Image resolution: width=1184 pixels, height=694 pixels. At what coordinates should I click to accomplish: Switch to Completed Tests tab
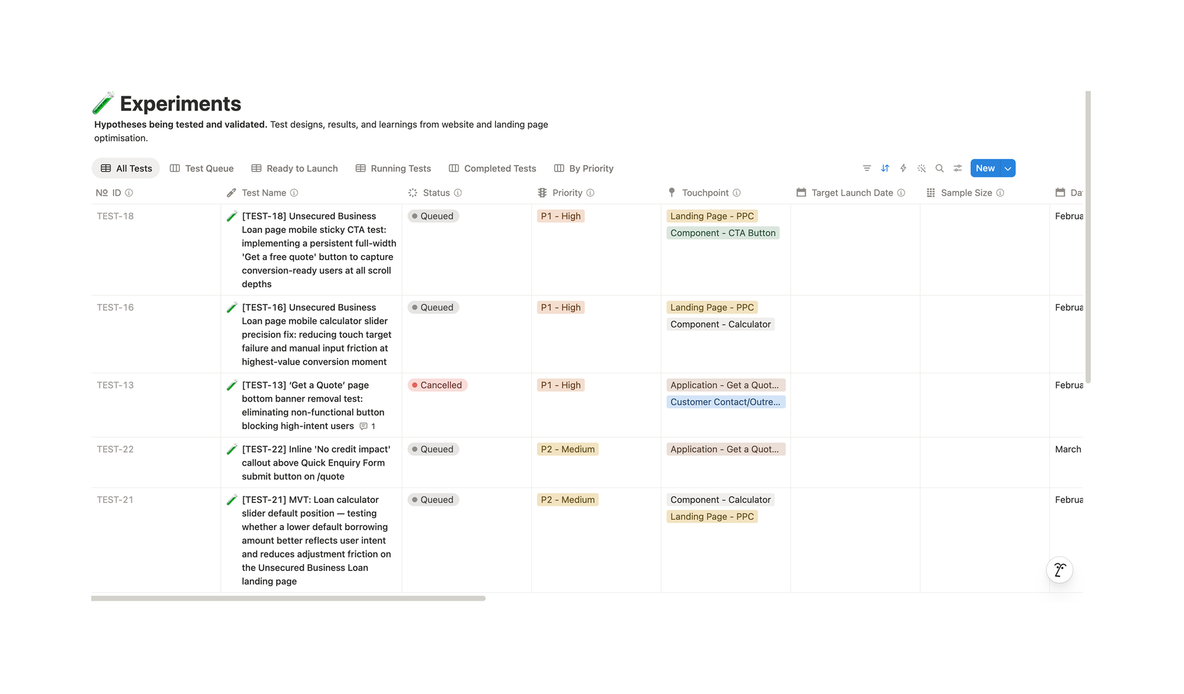pyautogui.click(x=492, y=168)
